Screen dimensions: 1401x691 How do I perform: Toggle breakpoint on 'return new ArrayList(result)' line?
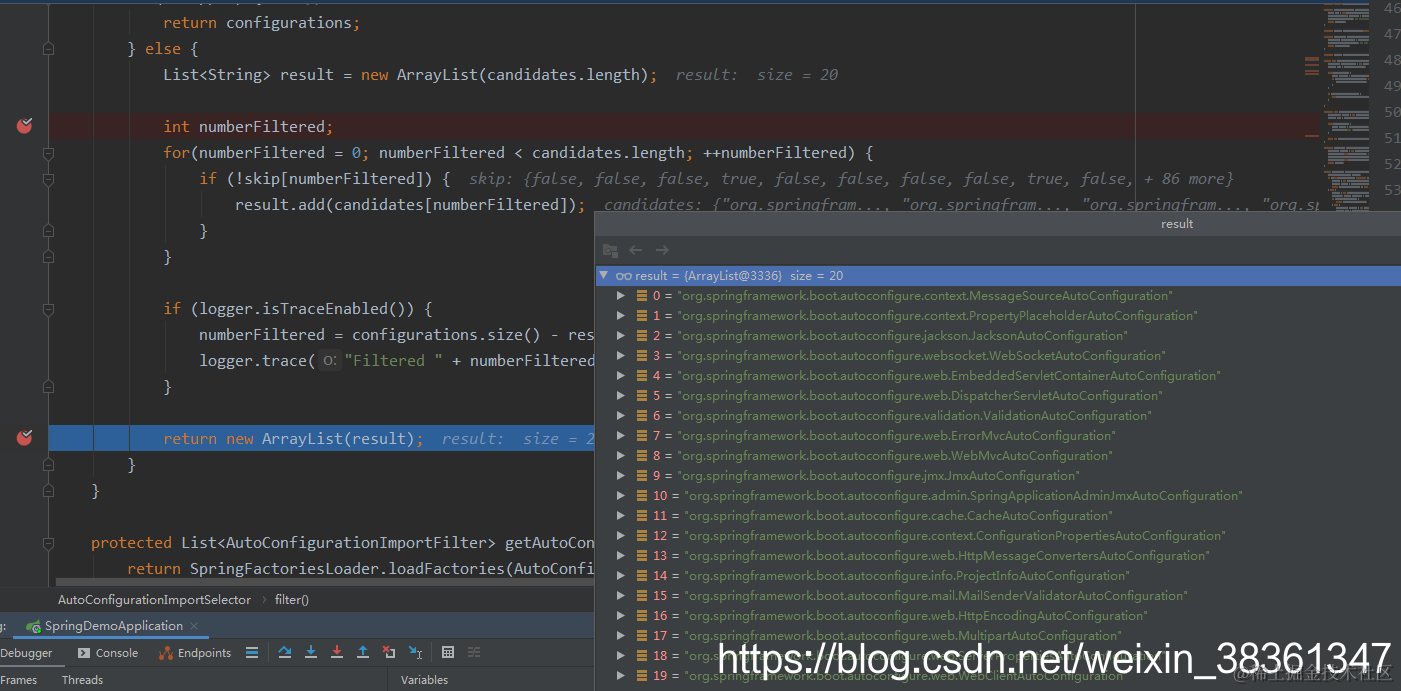point(25,438)
